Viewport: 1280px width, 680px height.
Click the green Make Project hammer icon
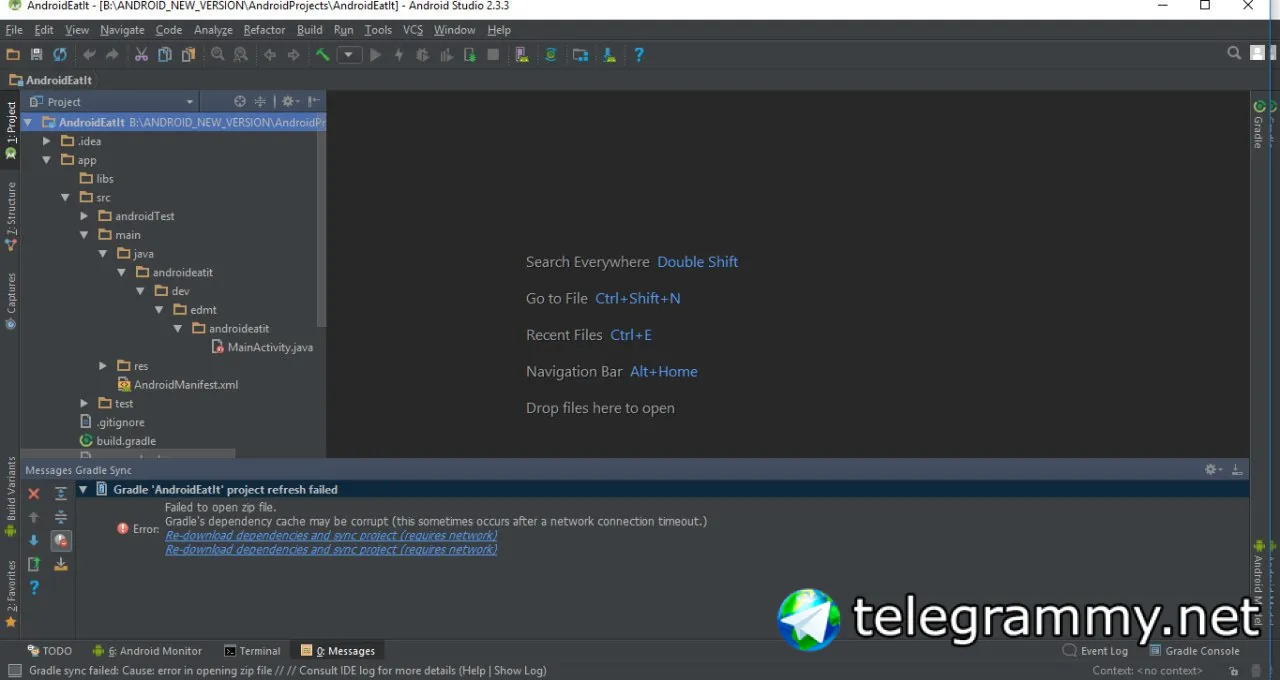tap(323, 55)
